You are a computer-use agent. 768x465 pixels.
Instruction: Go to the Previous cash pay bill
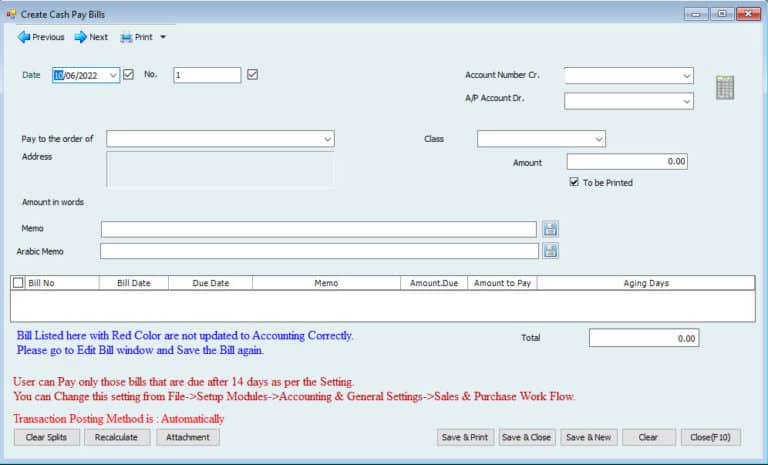pyautogui.click(x=41, y=37)
